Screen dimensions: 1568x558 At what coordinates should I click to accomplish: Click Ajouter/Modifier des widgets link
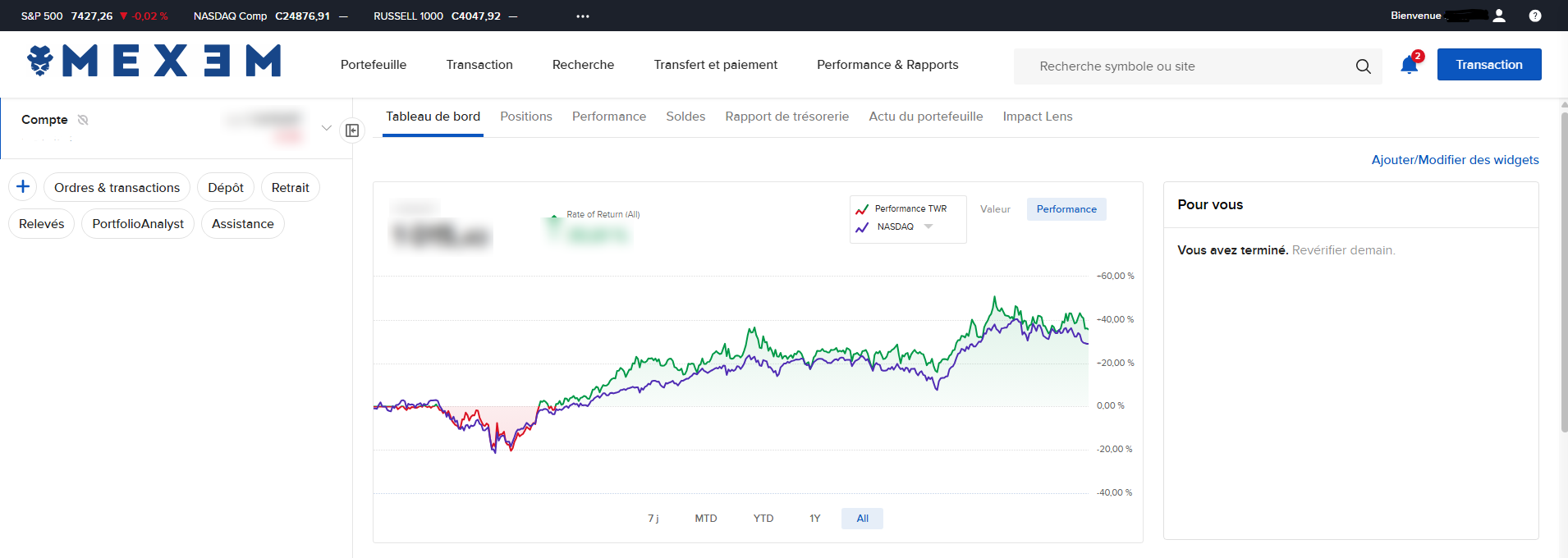coord(1455,160)
